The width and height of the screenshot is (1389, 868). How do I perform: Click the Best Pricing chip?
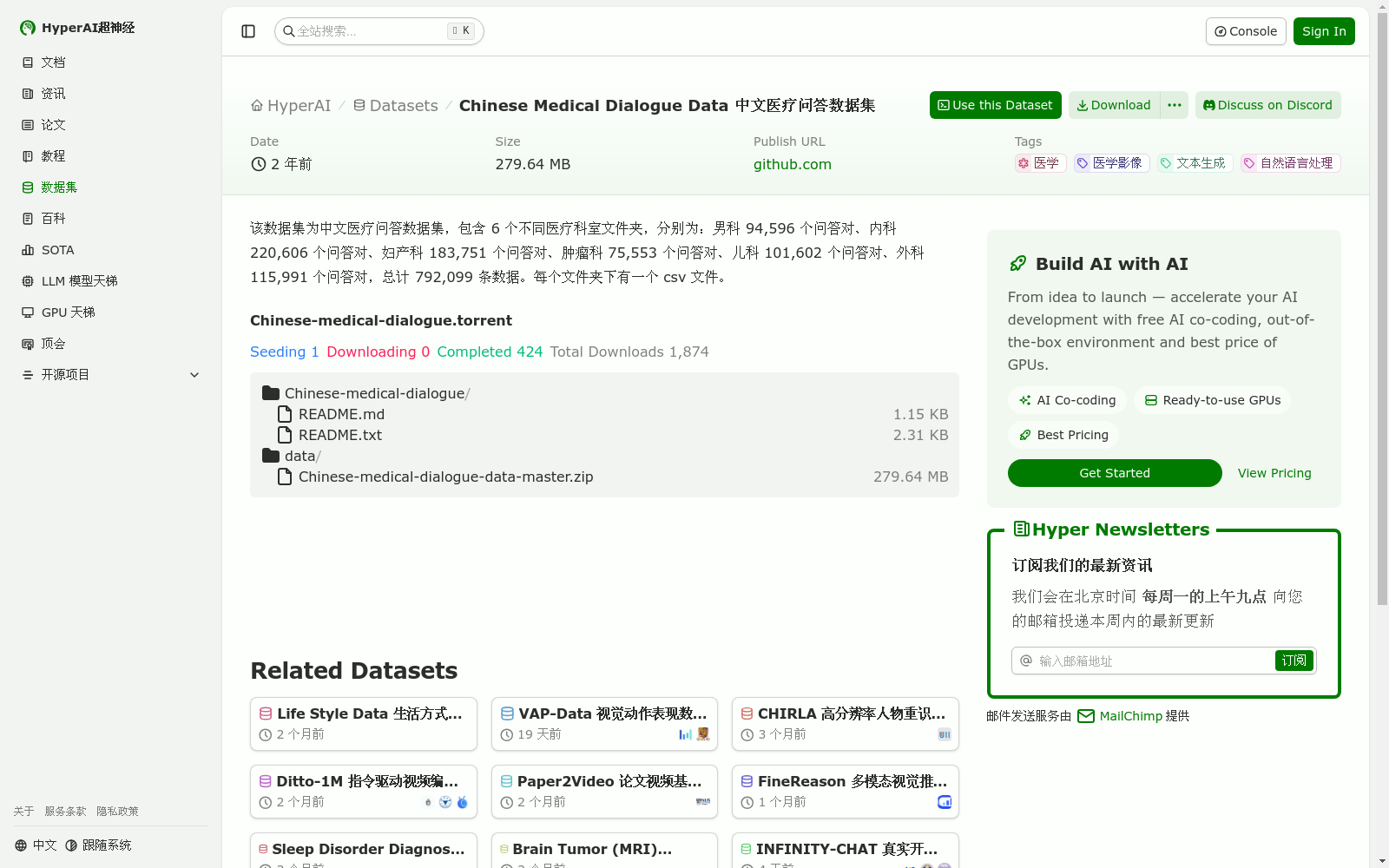(1063, 435)
